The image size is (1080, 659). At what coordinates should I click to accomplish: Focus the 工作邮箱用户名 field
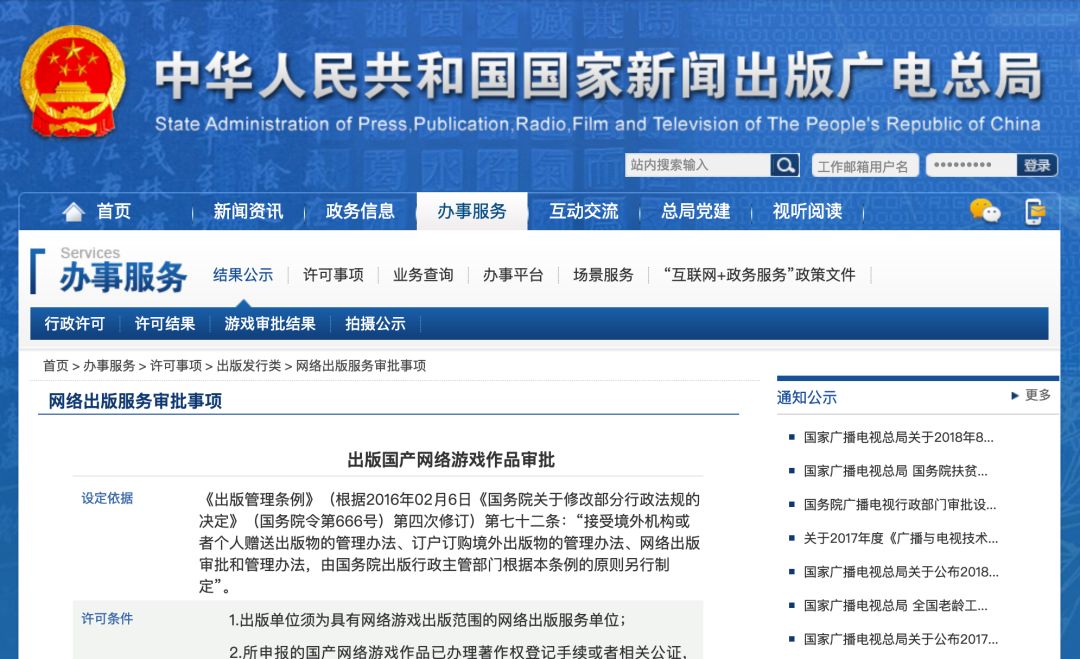(x=865, y=165)
